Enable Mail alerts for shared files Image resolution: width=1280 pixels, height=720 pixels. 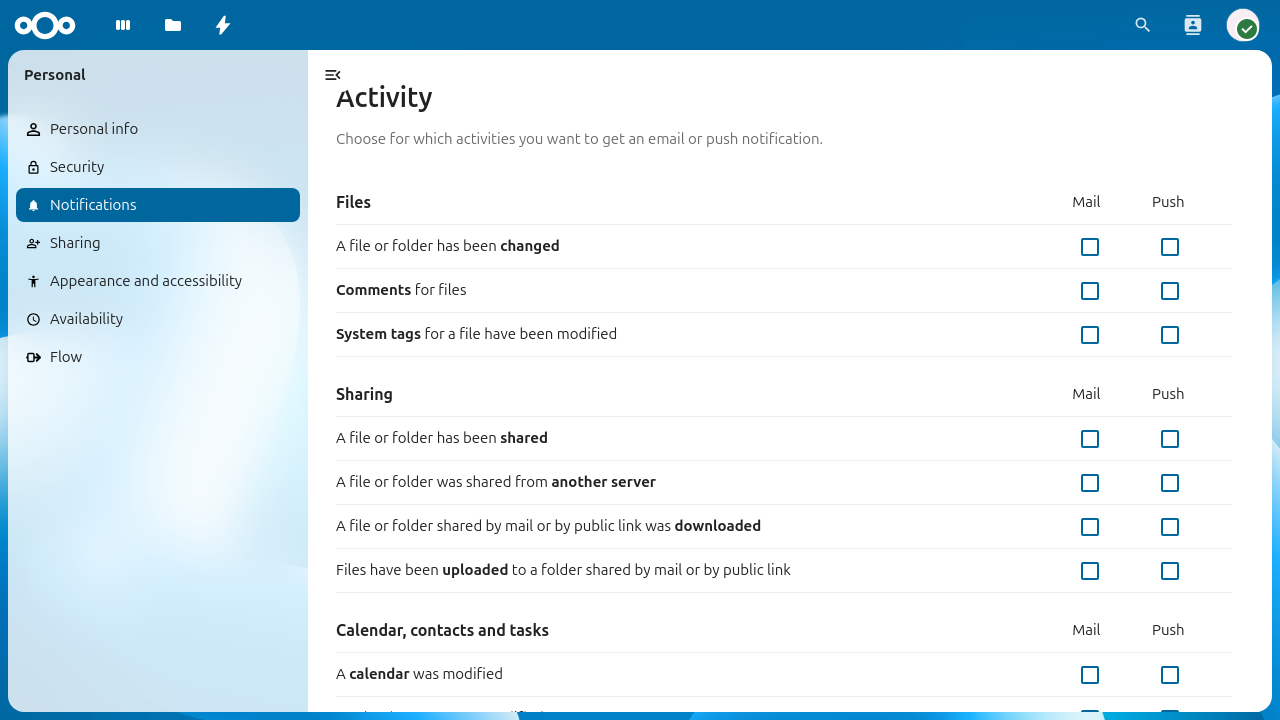tap(1090, 439)
